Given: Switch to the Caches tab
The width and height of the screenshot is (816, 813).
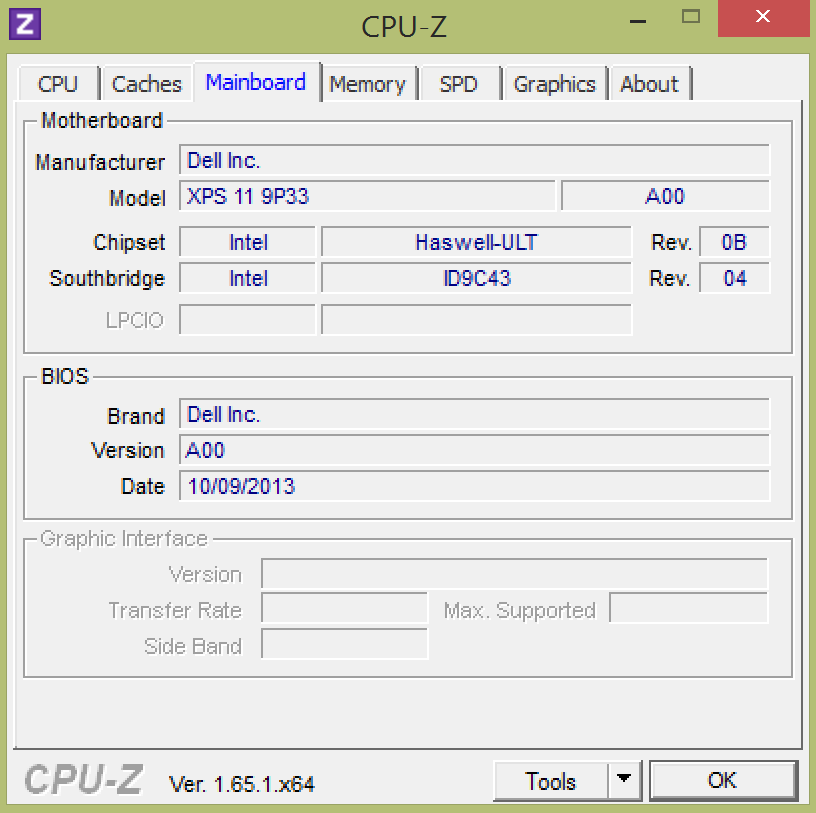Looking at the screenshot, I should click(147, 83).
